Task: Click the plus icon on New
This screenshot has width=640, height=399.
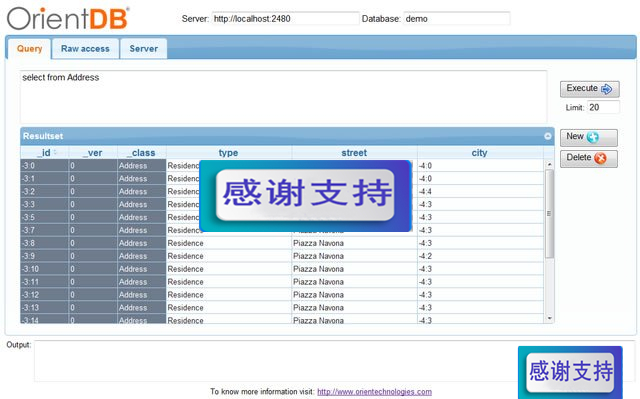Action: pyautogui.click(x=593, y=137)
